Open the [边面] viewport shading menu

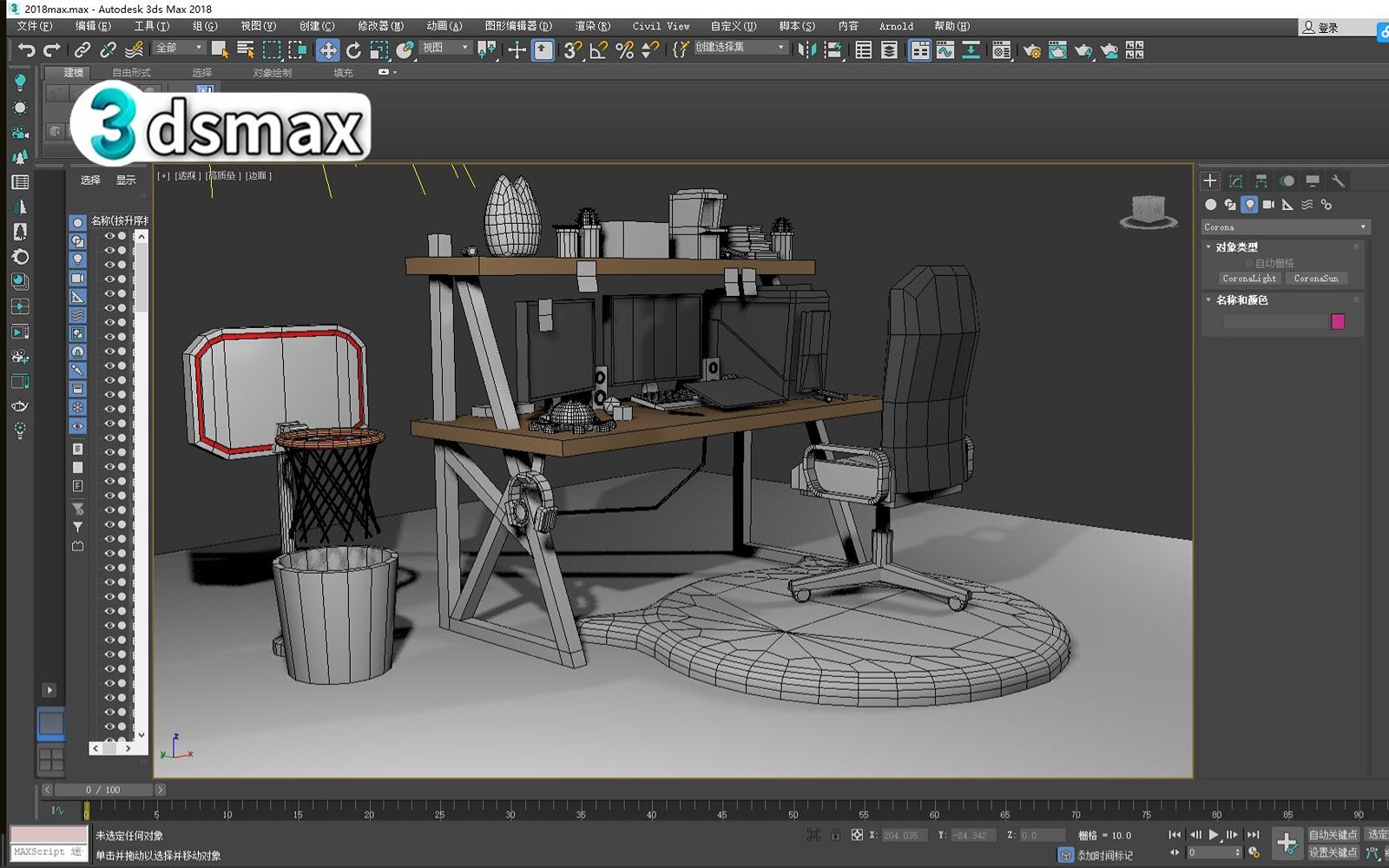click(x=259, y=175)
